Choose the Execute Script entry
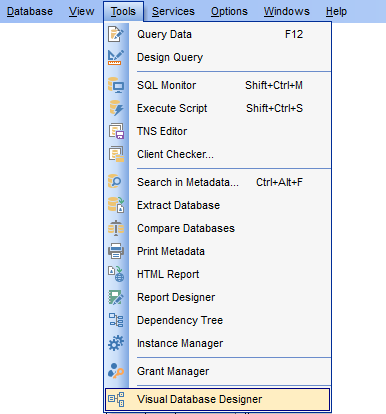 pyautogui.click(x=218, y=108)
